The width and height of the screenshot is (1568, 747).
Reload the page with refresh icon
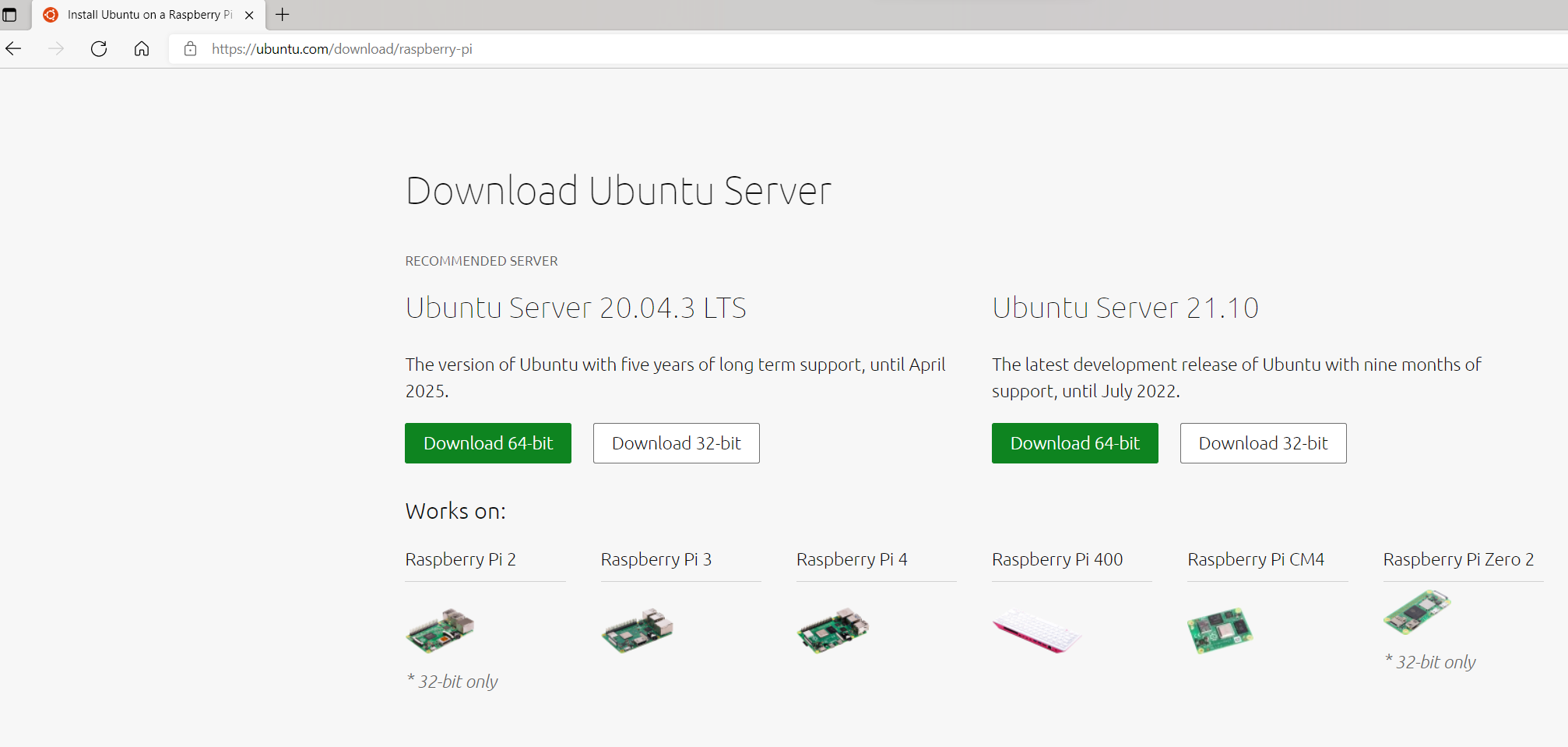(99, 49)
